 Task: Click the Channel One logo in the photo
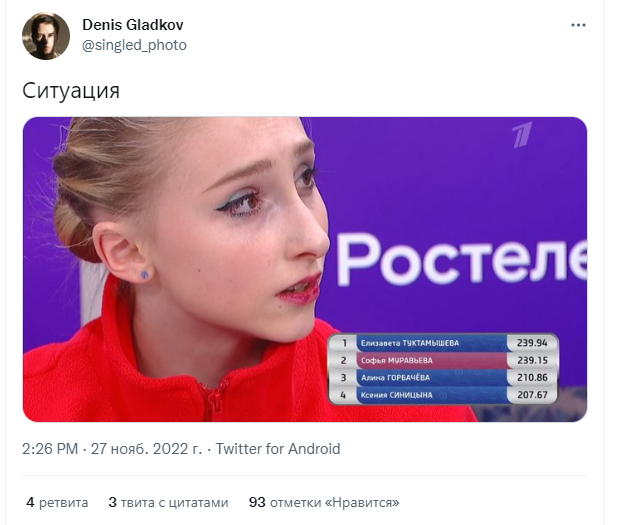click(x=522, y=135)
